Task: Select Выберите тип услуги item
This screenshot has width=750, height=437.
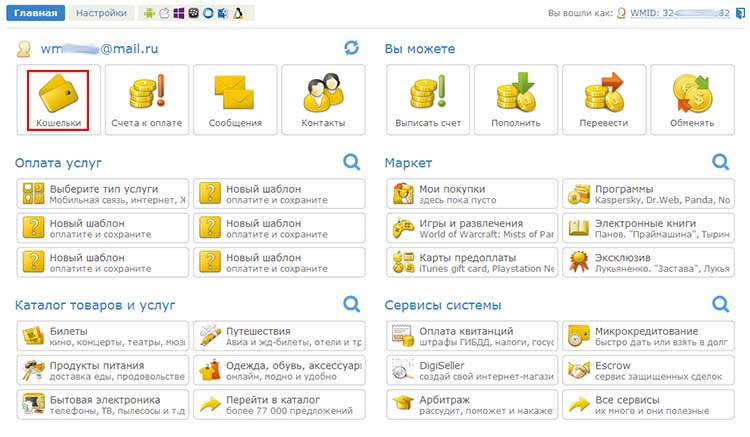Action: click(103, 194)
